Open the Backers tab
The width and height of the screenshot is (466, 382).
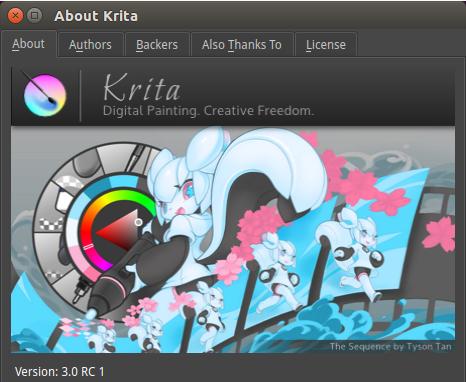(157, 45)
